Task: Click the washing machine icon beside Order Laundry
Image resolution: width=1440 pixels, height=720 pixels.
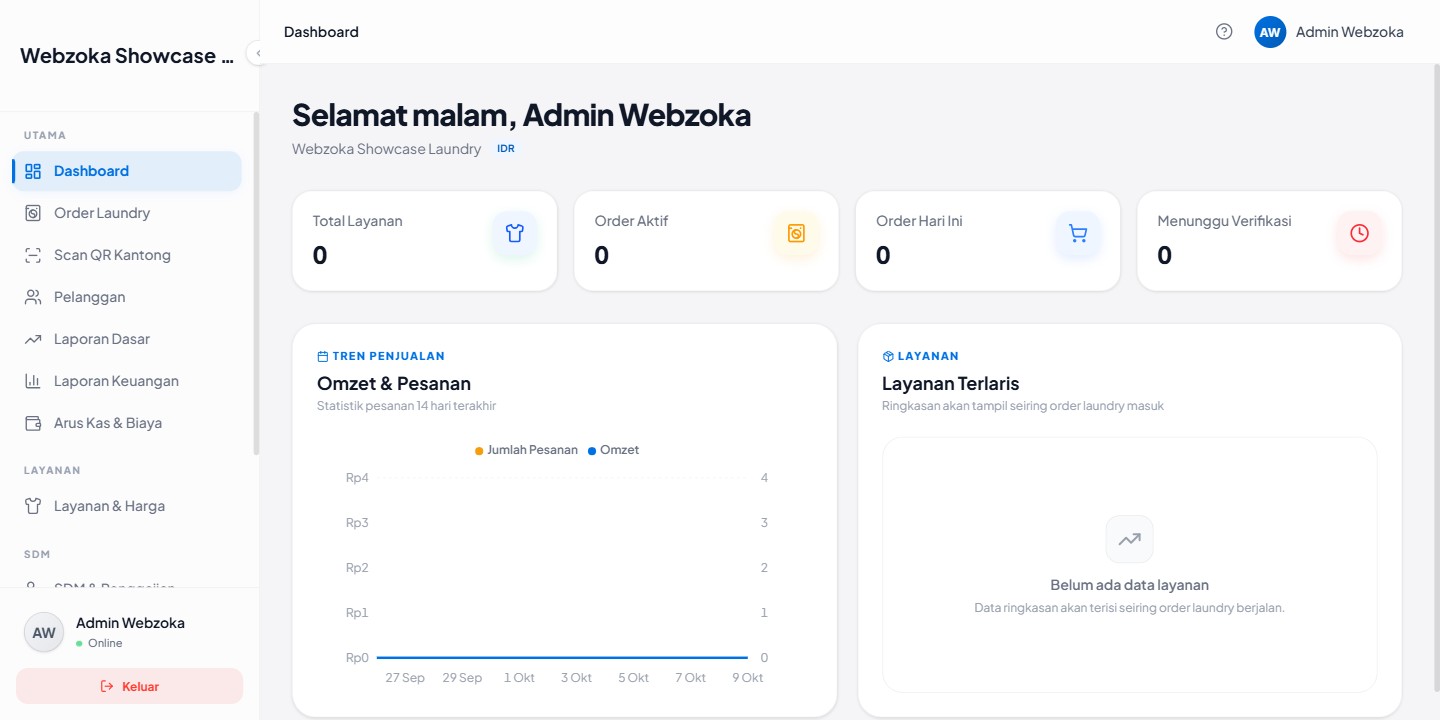Action: pos(33,213)
